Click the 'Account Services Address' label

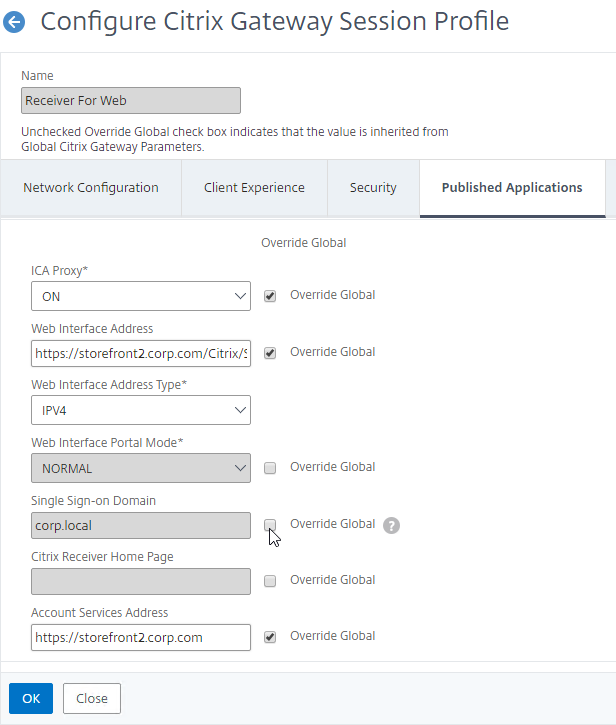(99, 613)
